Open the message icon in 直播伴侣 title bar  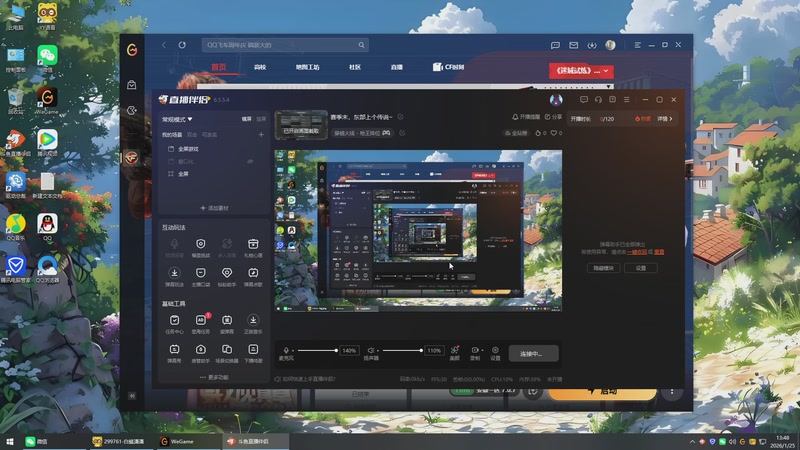[x=584, y=99]
